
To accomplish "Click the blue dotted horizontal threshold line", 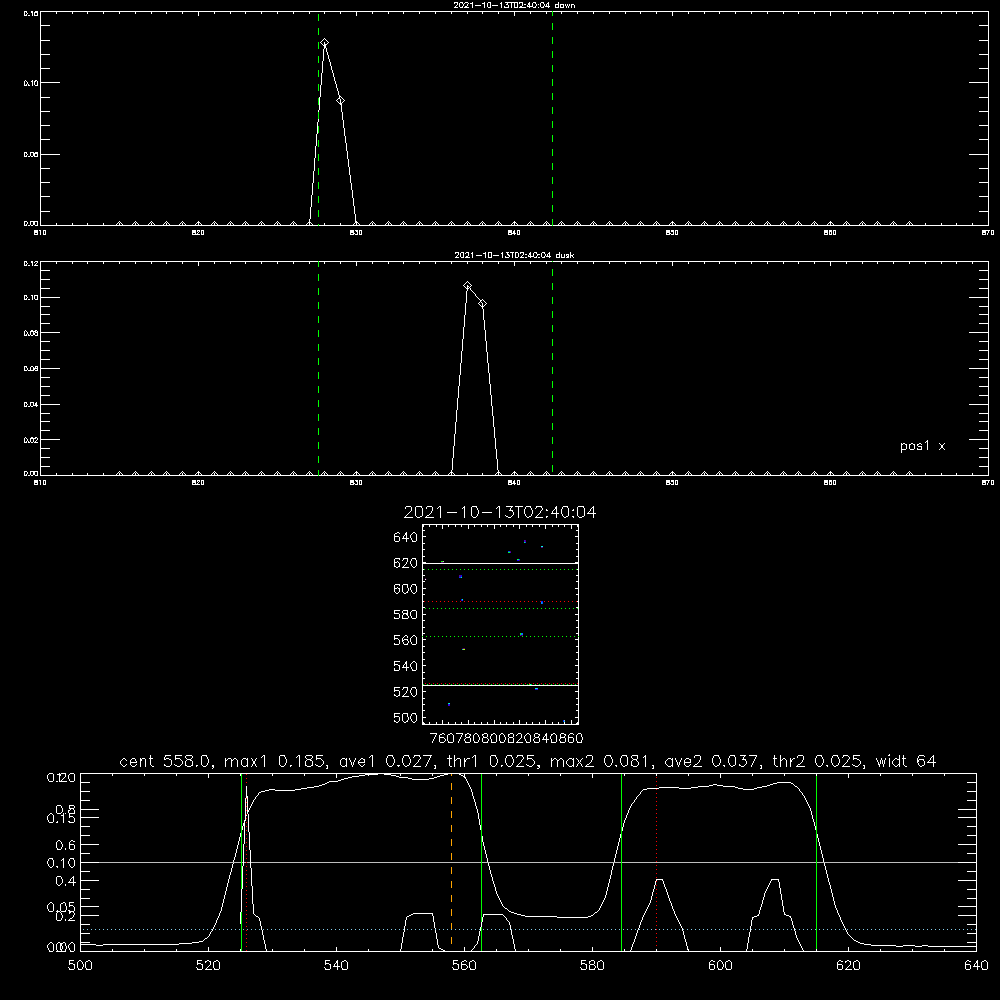I will coord(528,929).
